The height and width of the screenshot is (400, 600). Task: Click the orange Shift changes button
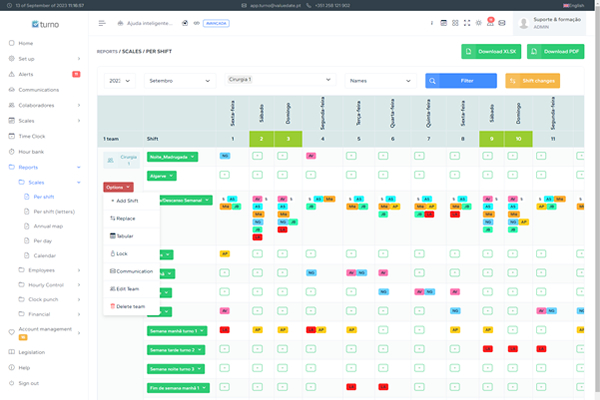539,81
